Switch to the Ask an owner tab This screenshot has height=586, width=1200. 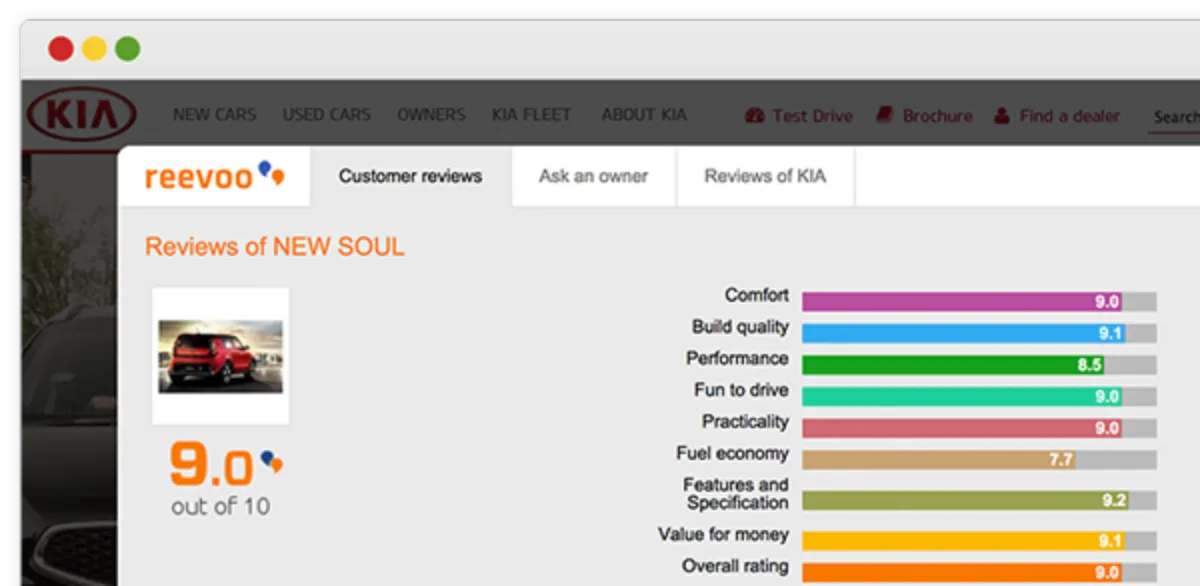coord(594,177)
